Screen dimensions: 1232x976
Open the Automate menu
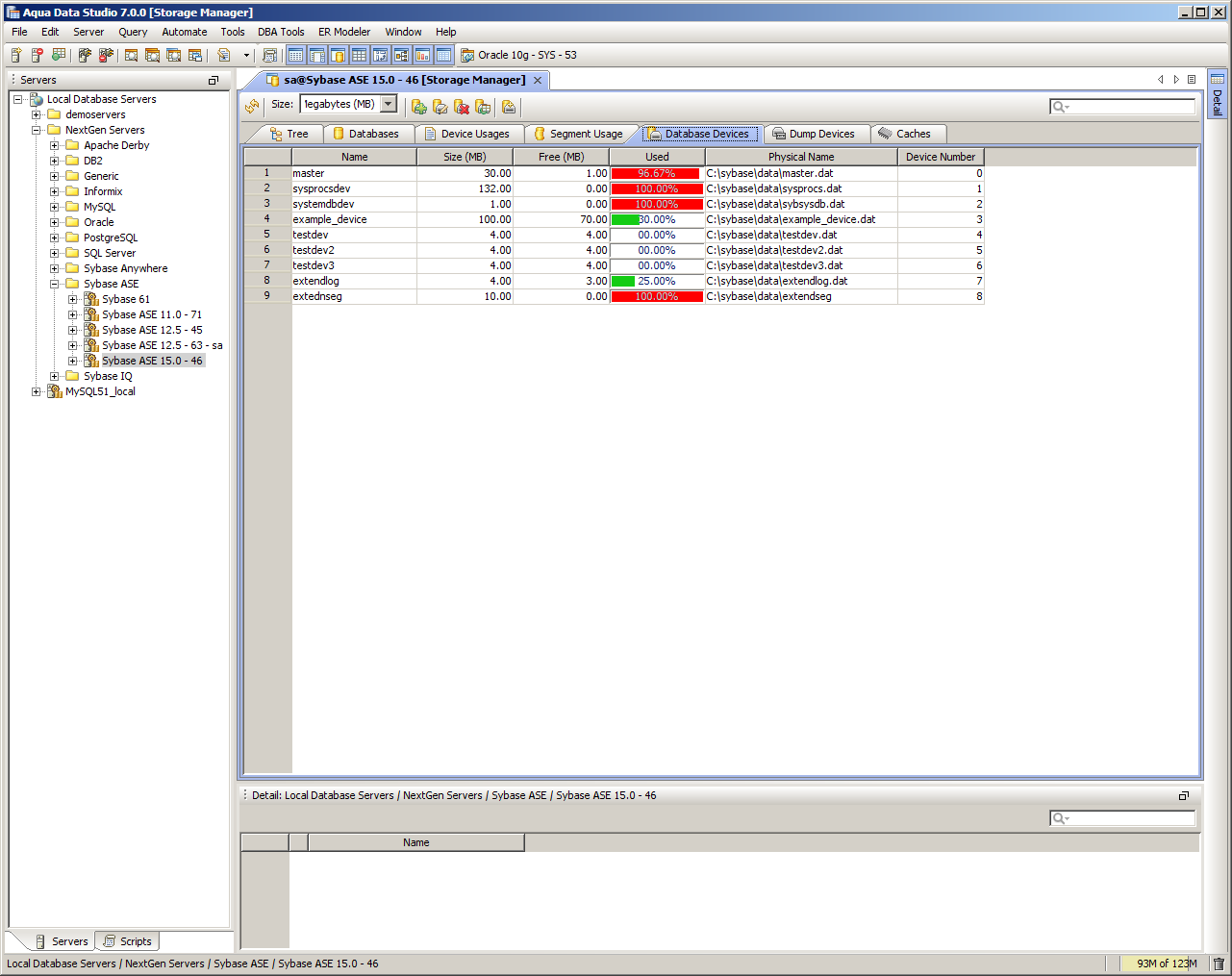(x=185, y=32)
